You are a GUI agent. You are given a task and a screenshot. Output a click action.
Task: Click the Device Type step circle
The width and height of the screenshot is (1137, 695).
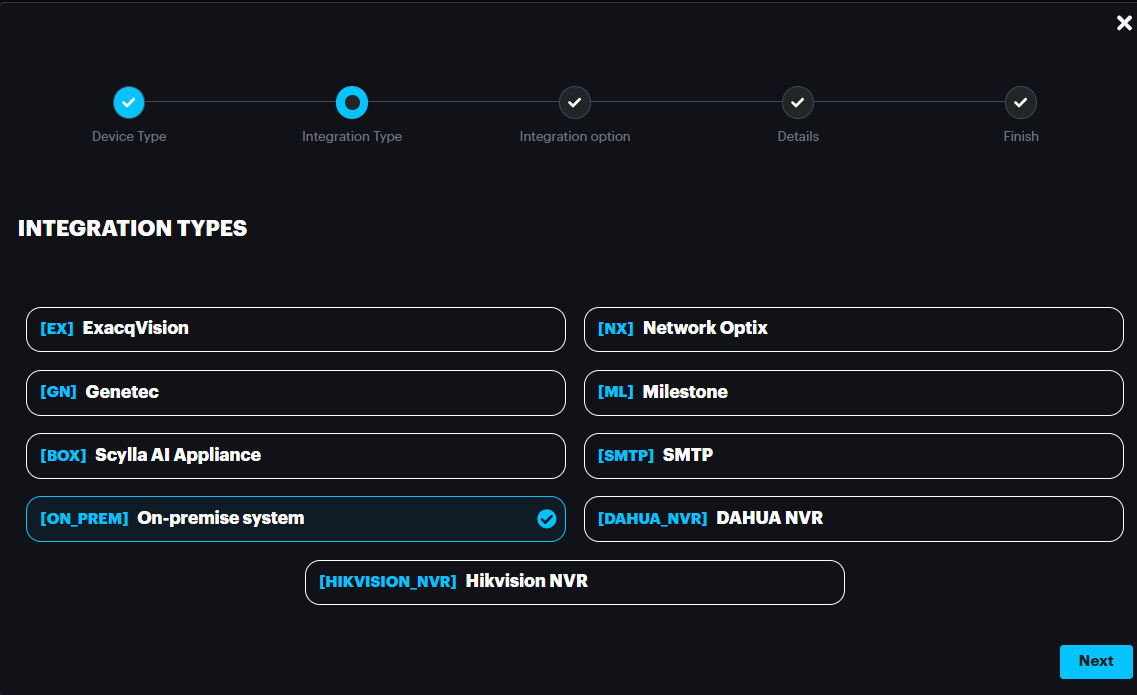click(x=129, y=102)
